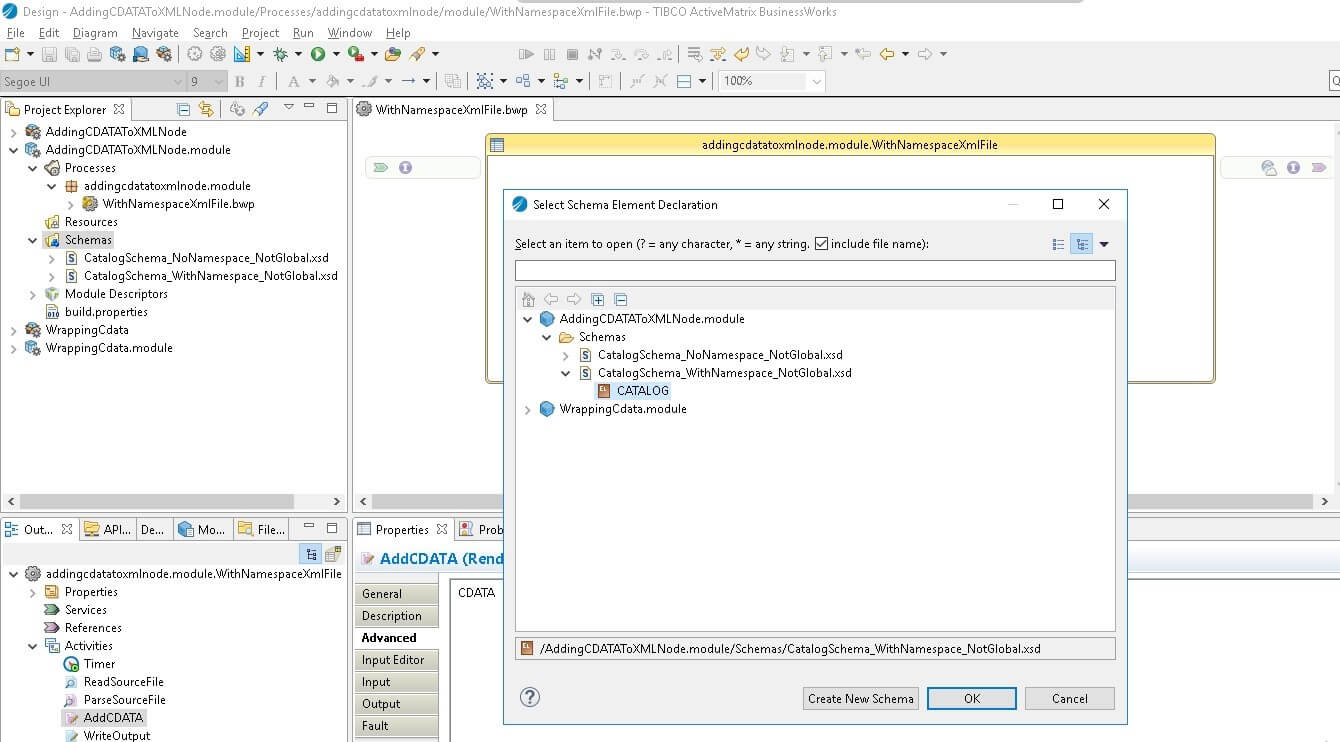This screenshot has width=1340, height=742.
Task: Expand Module Descriptors in Project Explorer
Action: 33,294
